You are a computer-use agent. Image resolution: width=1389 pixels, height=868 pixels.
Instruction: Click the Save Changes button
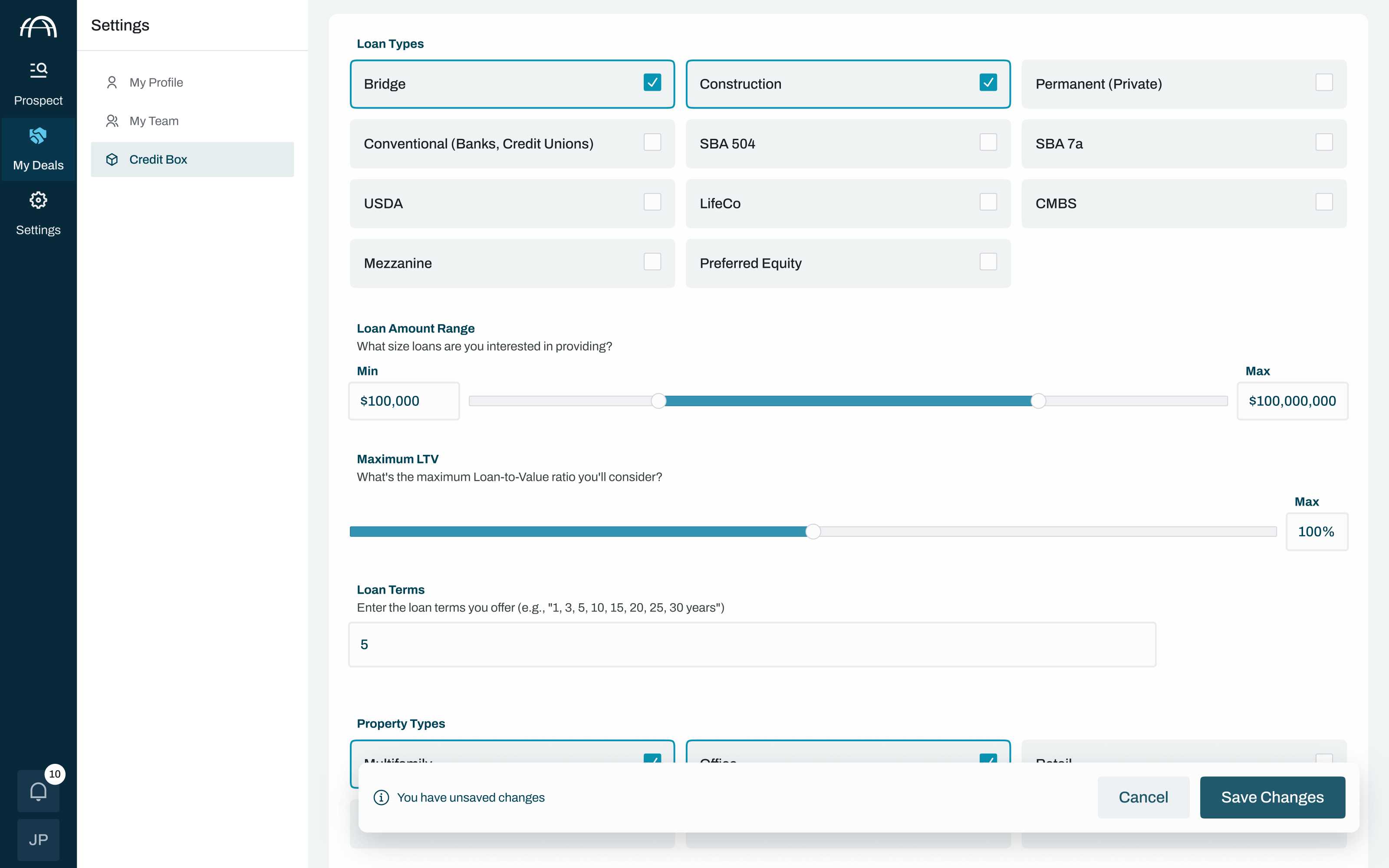click(1272, 797)
